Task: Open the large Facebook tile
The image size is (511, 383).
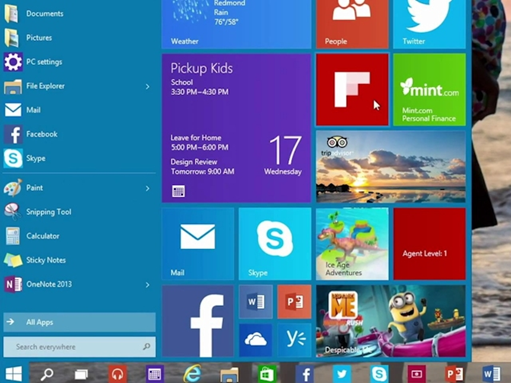Action: [x=198, y=321]
